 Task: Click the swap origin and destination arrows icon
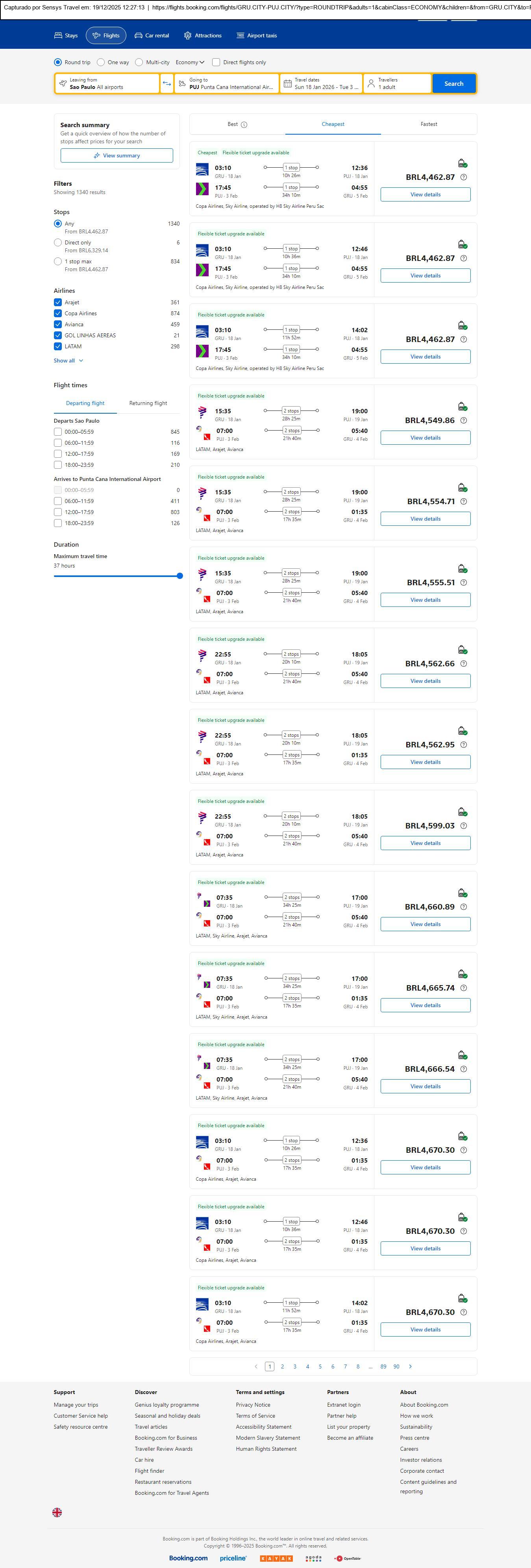click(x=167, y=83)
